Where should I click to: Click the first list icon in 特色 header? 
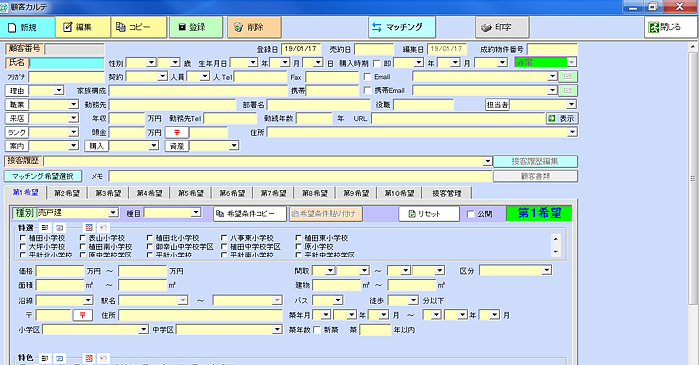pos(45,358)
